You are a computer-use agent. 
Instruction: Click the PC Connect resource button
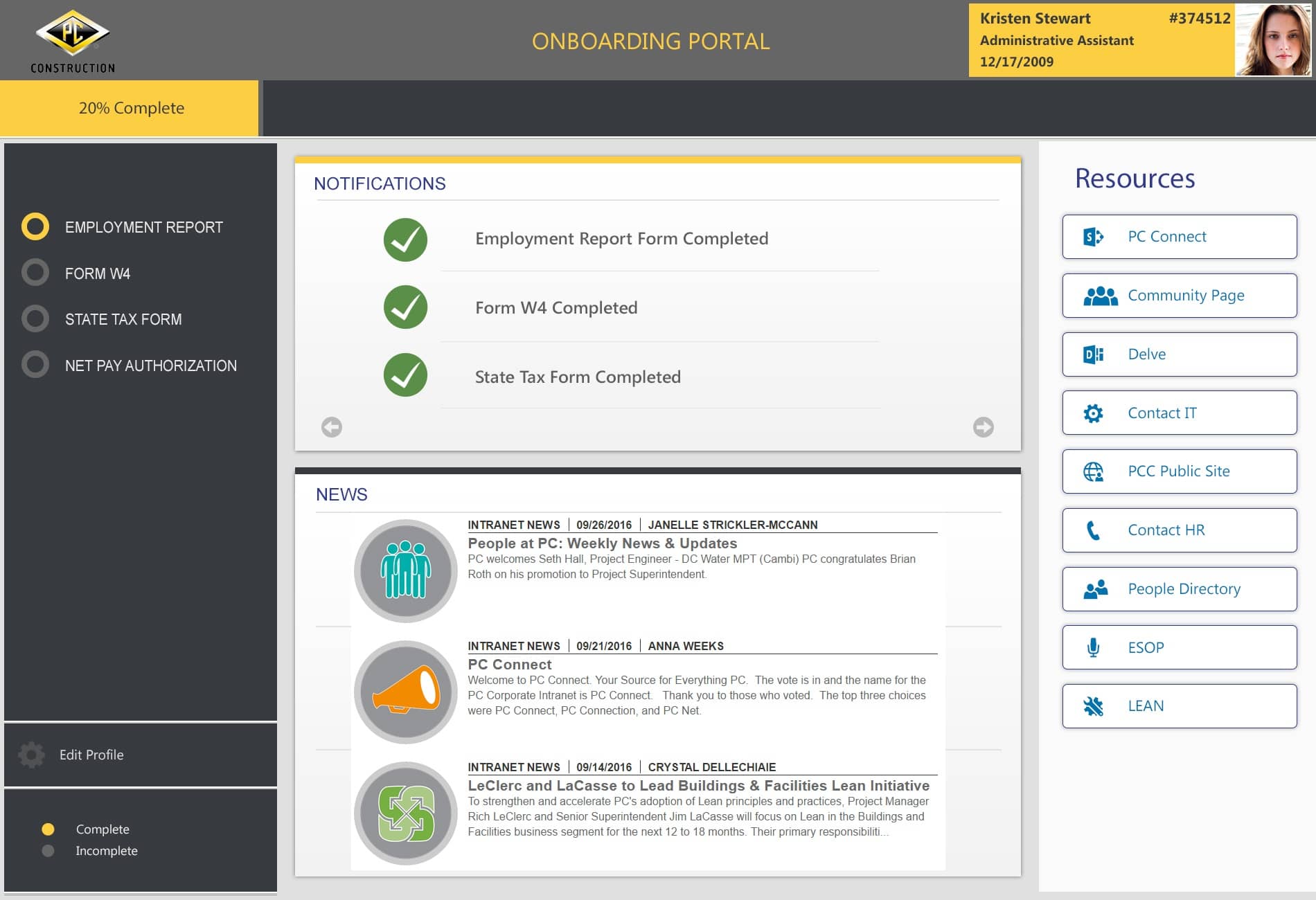tap(1180, 237)
